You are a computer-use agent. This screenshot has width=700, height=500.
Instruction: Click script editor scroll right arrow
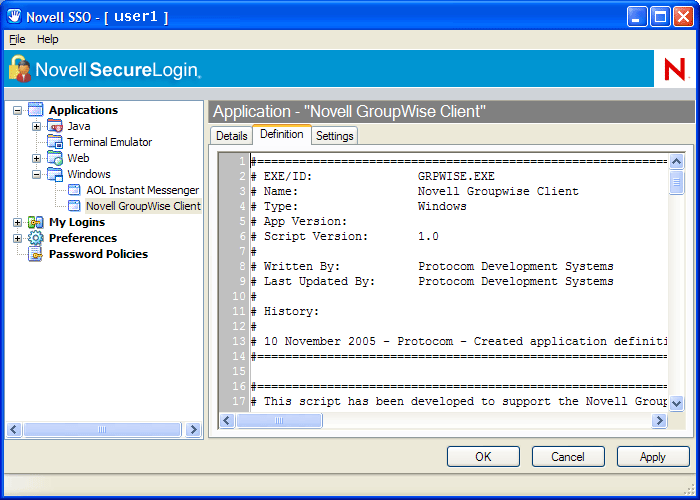pos(659,421)
